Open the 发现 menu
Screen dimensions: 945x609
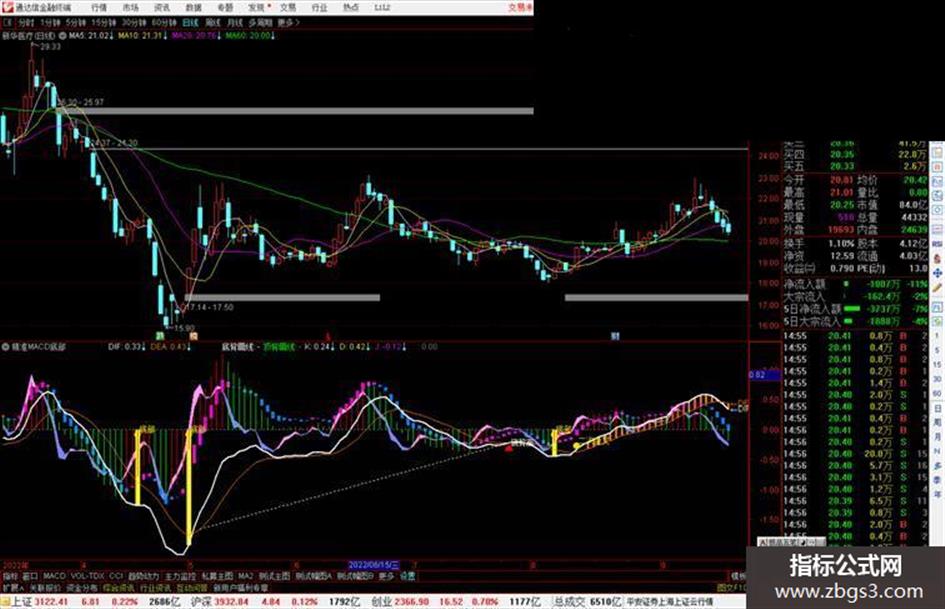click(x=257, y=7)
